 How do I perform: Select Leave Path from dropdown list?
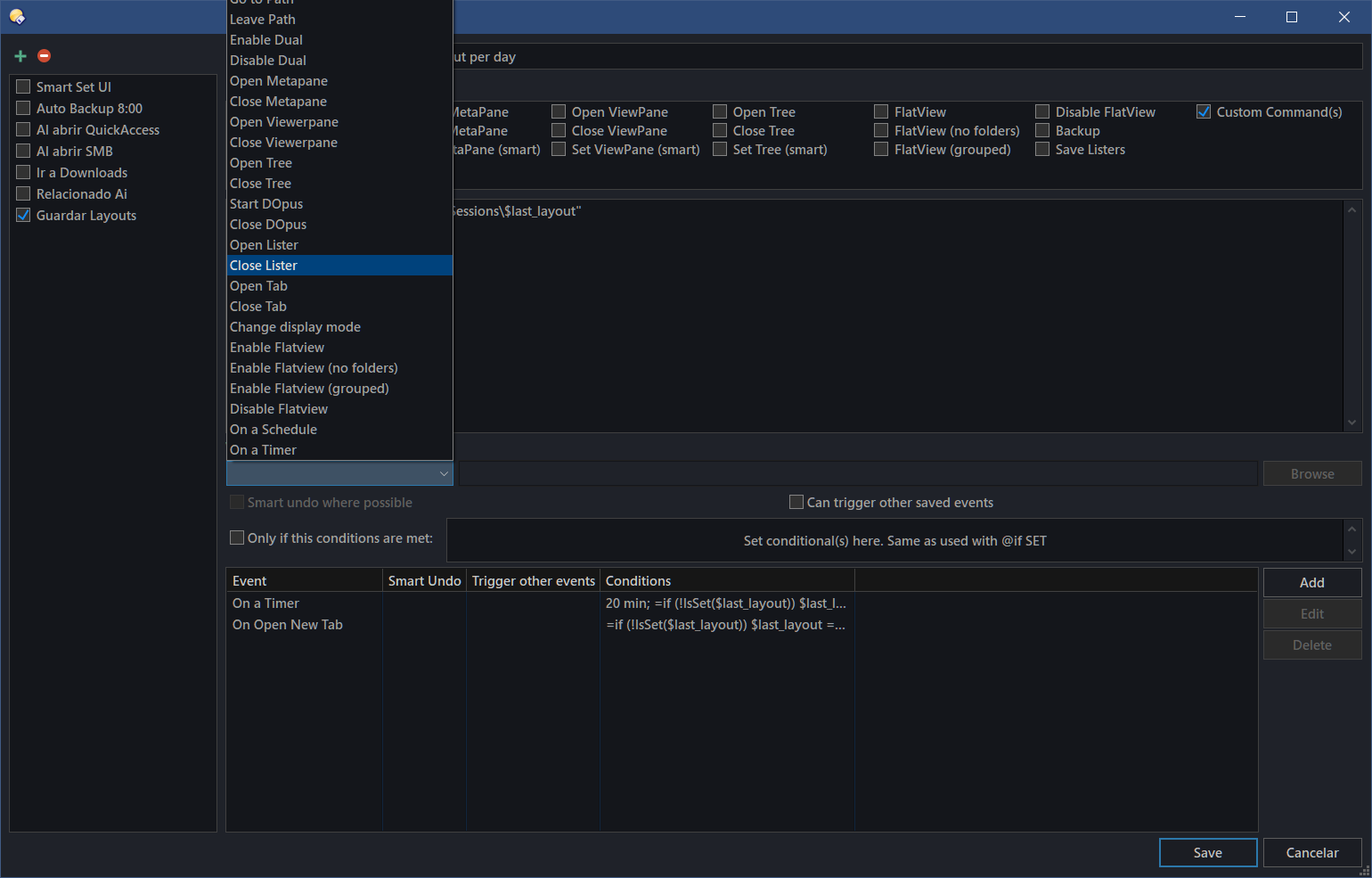point(339,19)
